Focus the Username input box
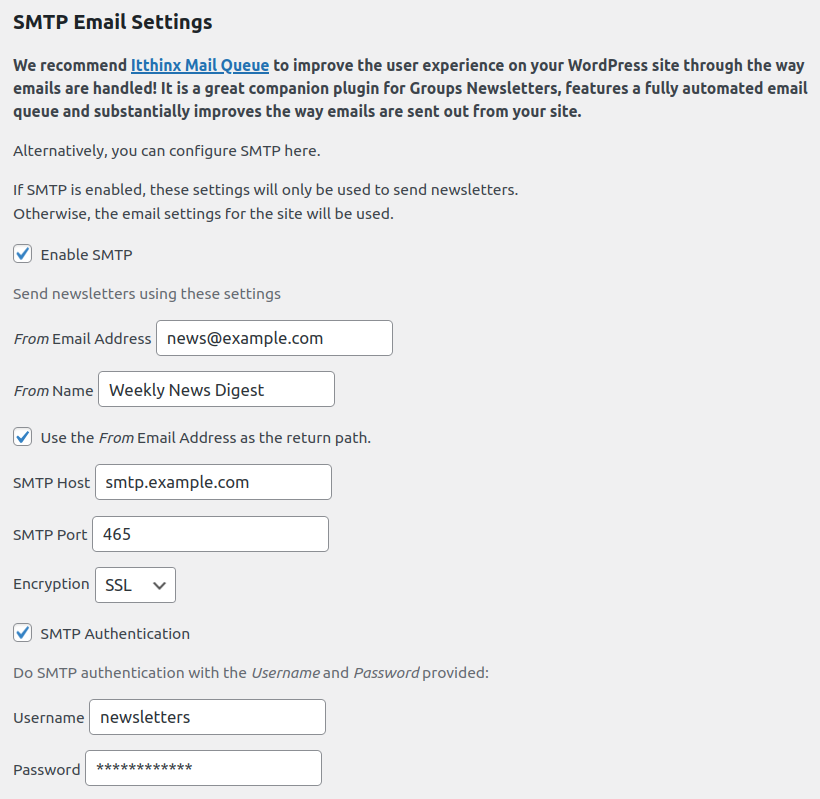 tap(207, 717)
